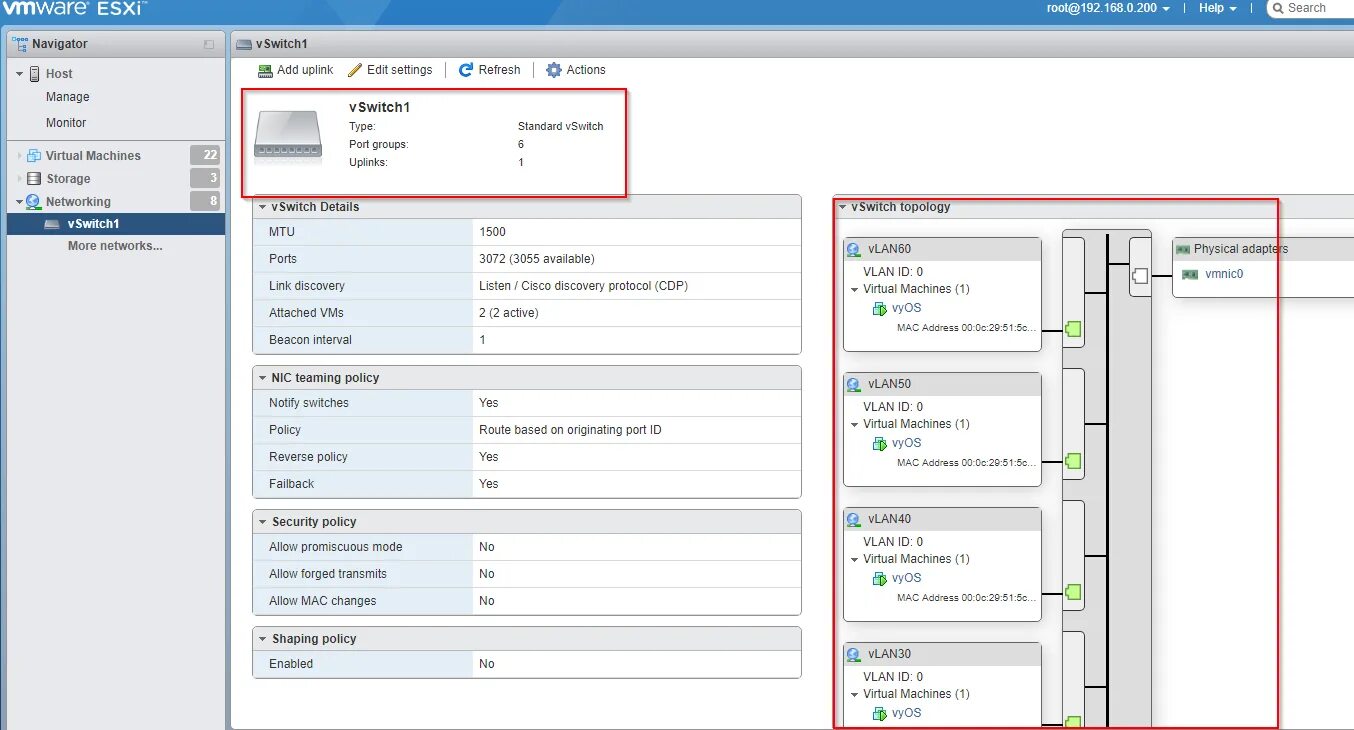Click the green port connector for vLAN40
Viewport: 1354px width, 730px height.
click(1073, 592)
